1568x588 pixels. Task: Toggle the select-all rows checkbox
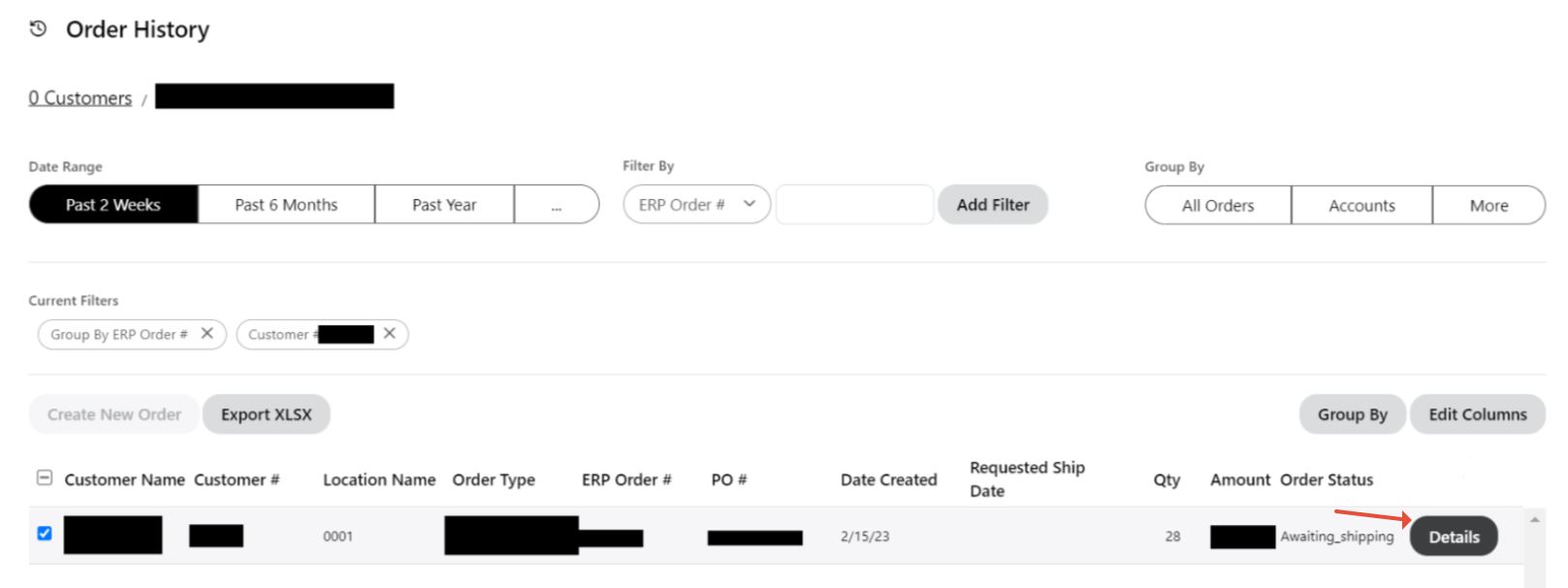[45, 478]
